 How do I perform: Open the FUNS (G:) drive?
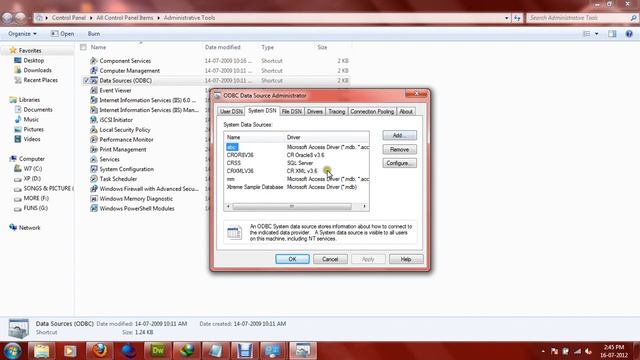pos(36,208)
